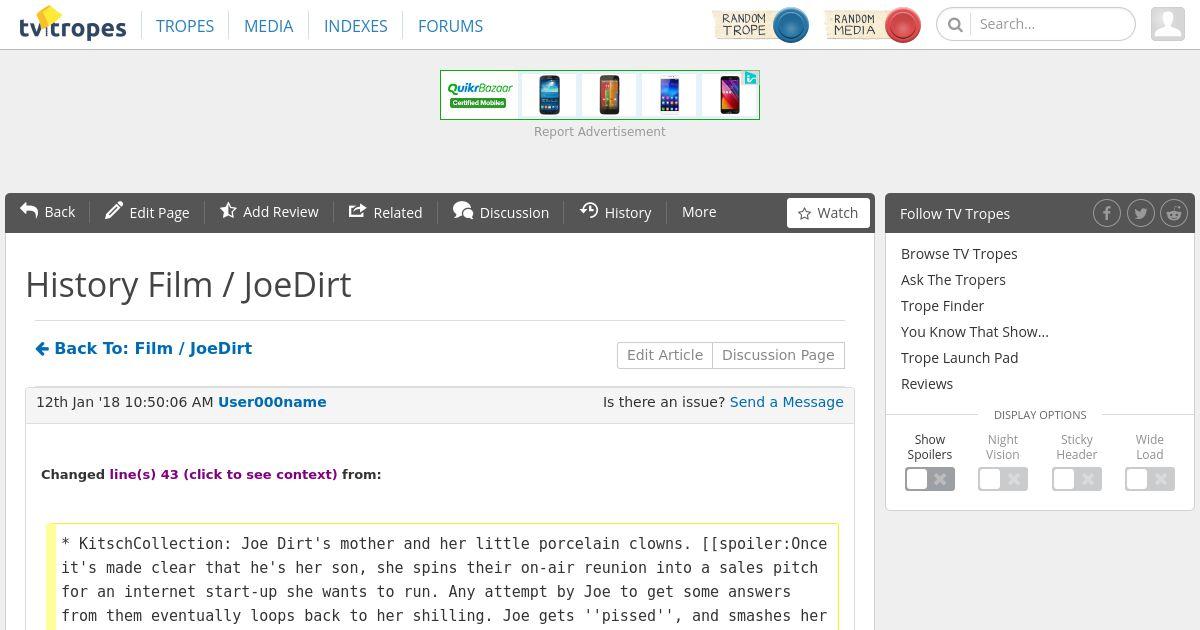Viewport: 1200px width, 630px height.
Task: Open the TV Tropes home logo
Action: [72, 24]
